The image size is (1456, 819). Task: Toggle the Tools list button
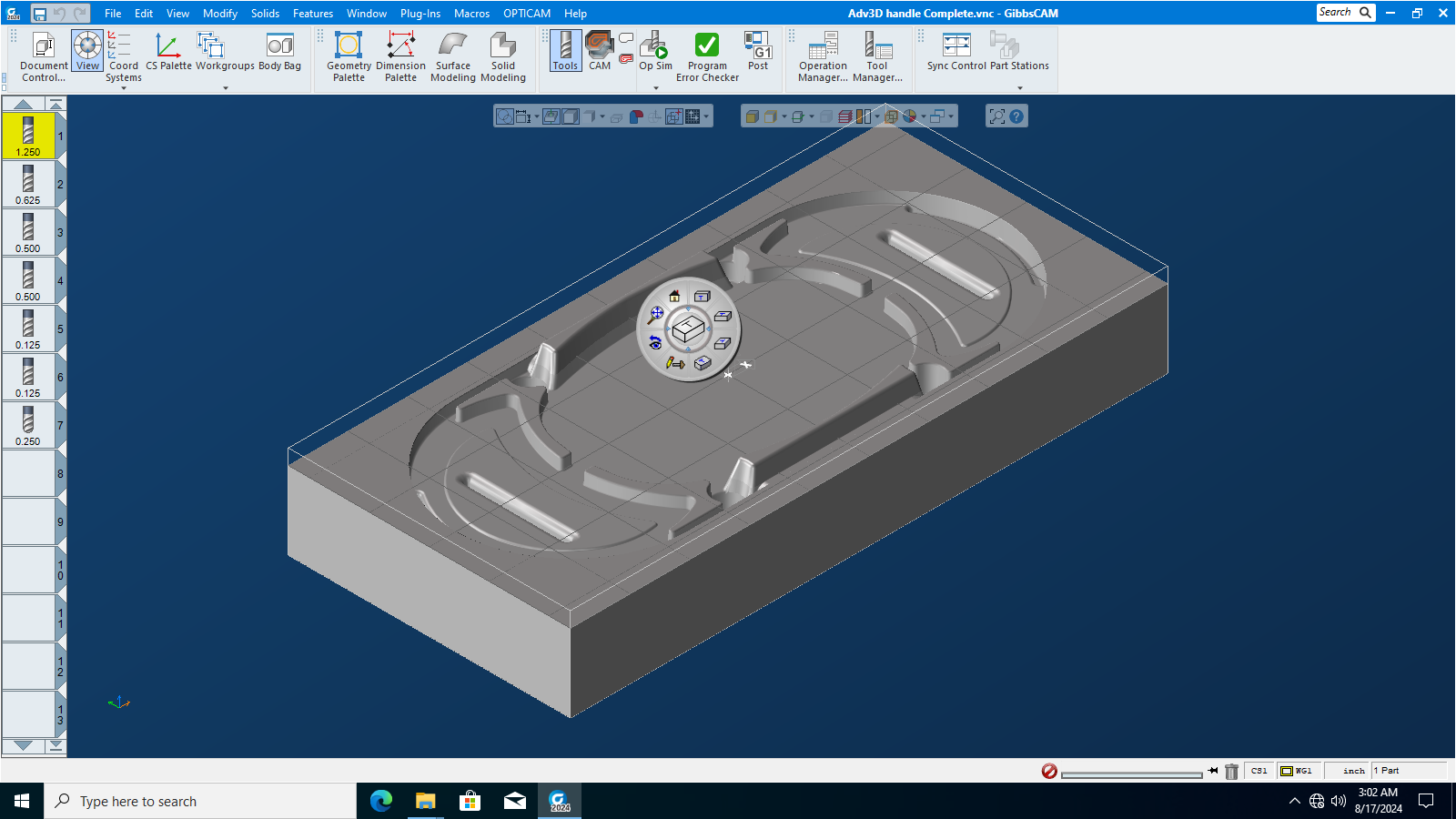click(565, 51)
